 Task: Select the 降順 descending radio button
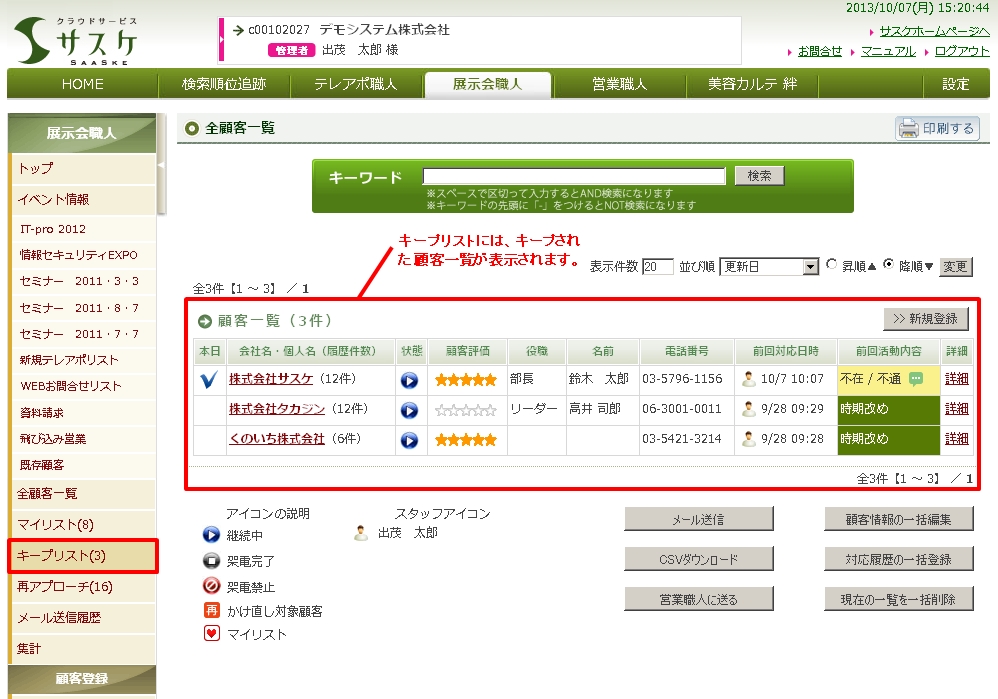(x=889, y=266)
